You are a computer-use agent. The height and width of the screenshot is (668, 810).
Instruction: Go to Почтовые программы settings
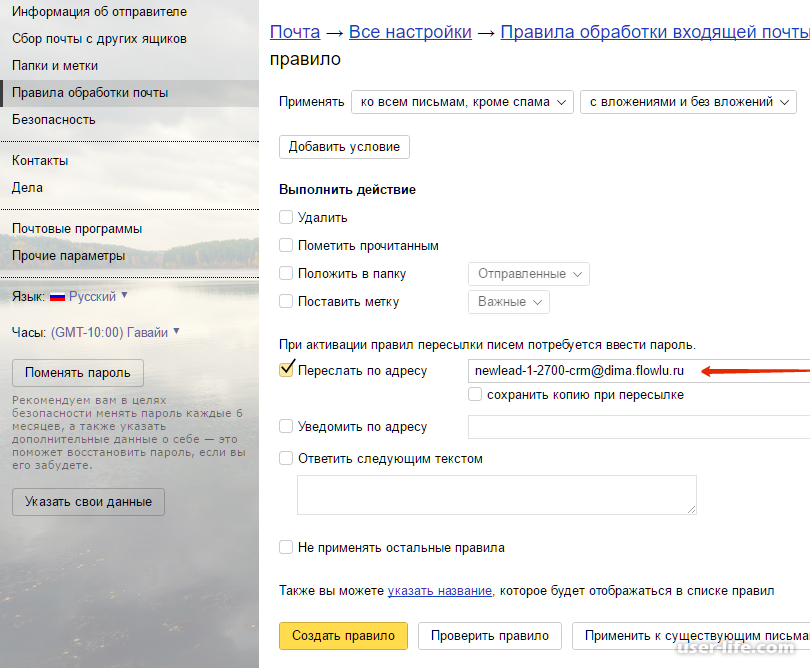point(77,229)
